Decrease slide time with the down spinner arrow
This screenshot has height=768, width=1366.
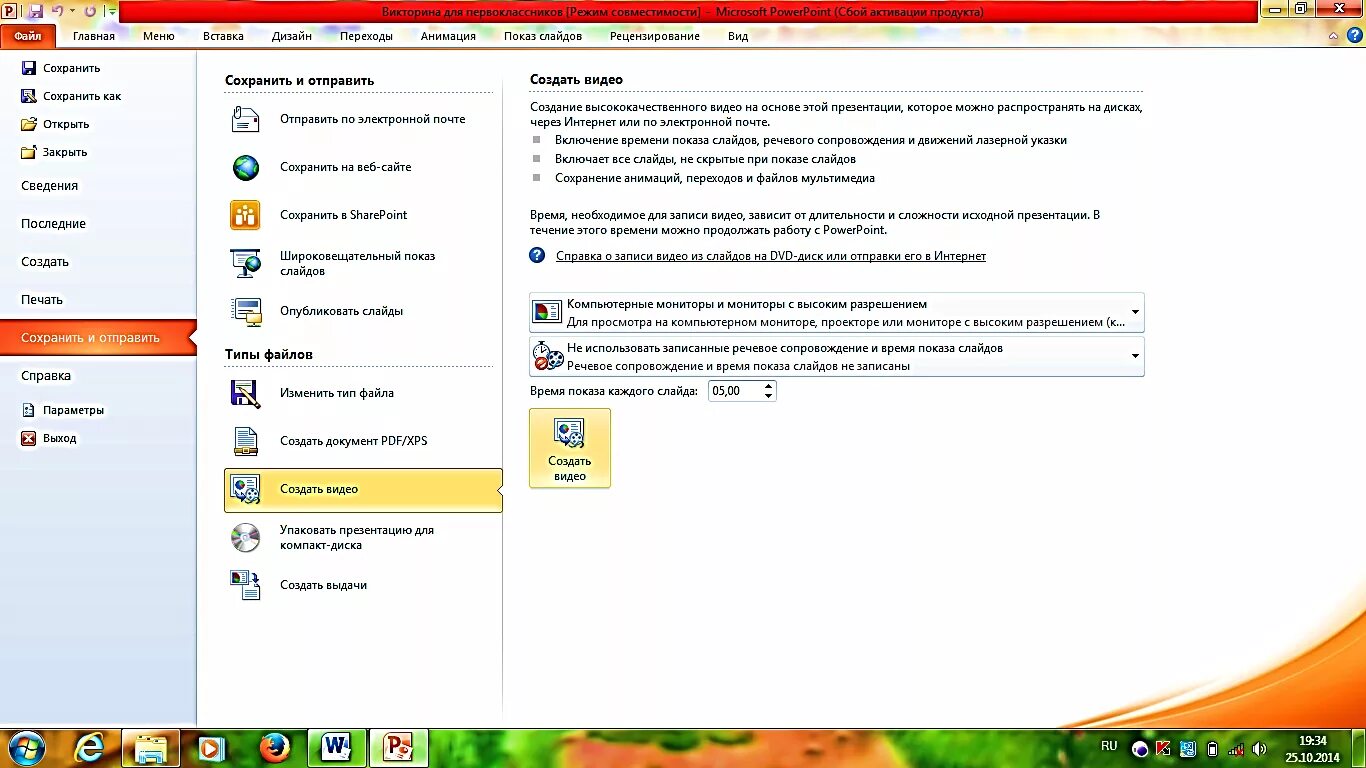coord(768,396)
